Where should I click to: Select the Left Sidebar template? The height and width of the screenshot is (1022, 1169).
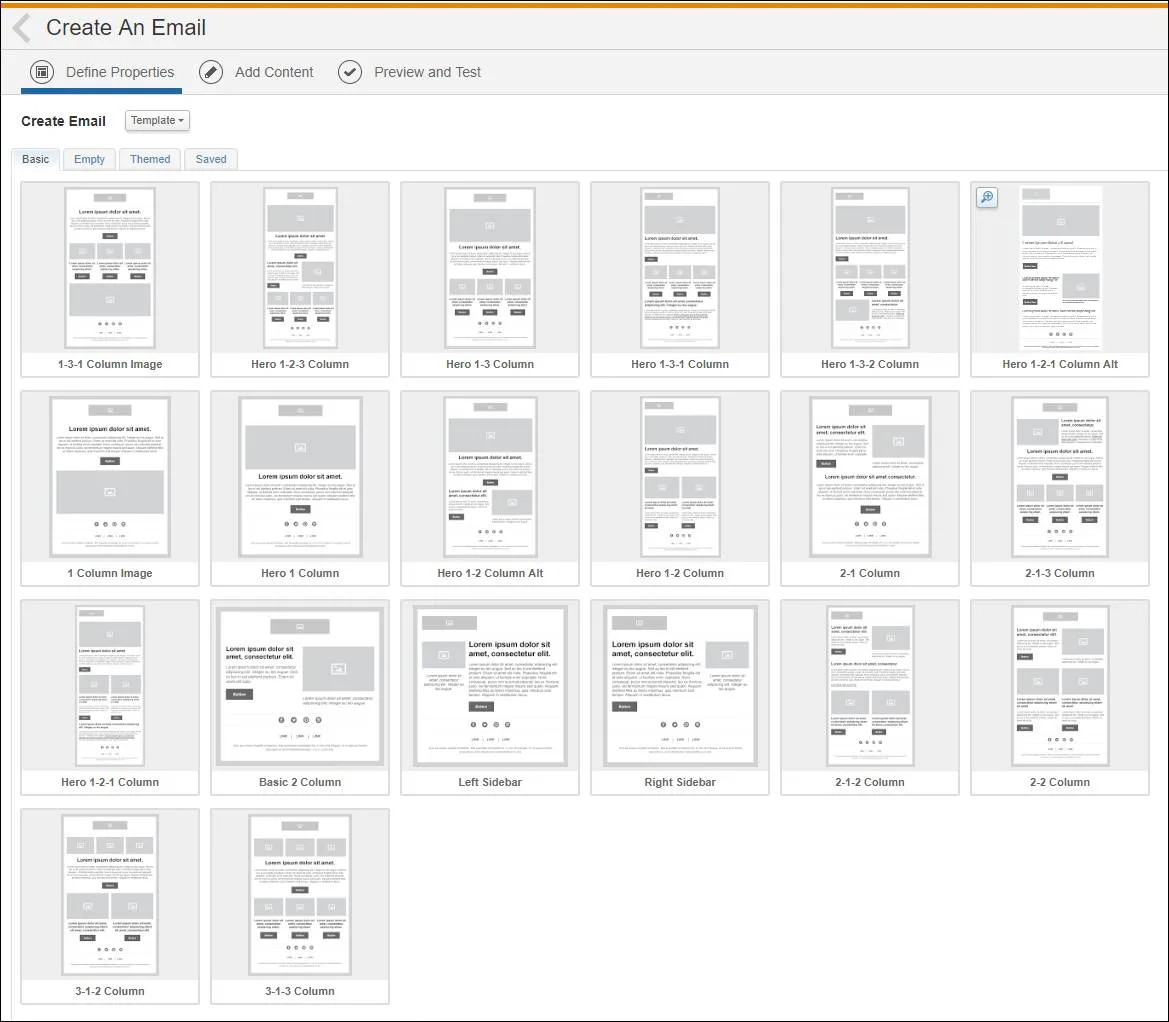click(x=490, y=697)
